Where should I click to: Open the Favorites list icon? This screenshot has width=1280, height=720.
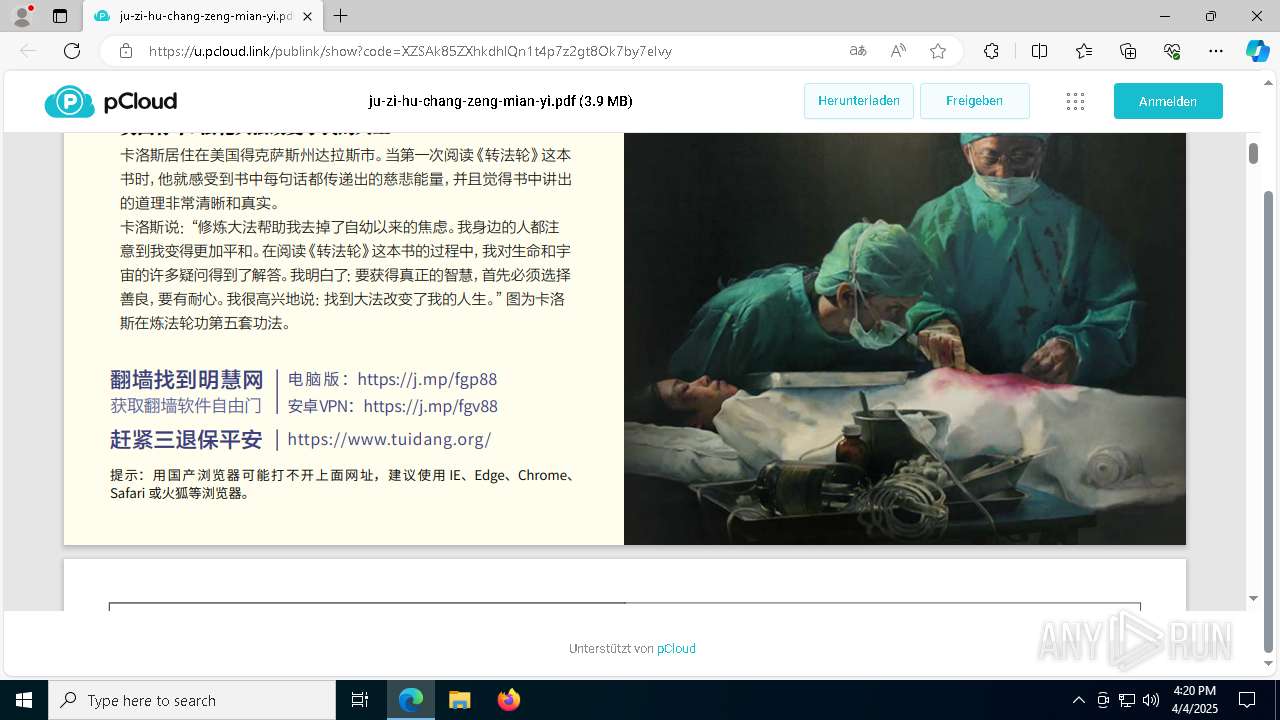[x=1084, y=51]
